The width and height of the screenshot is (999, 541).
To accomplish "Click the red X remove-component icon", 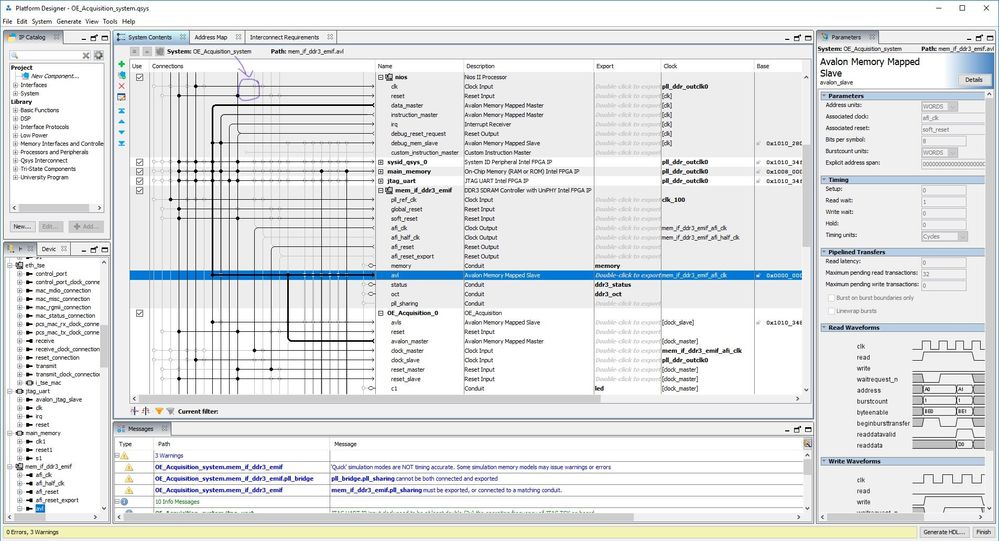I will (122, 86).
